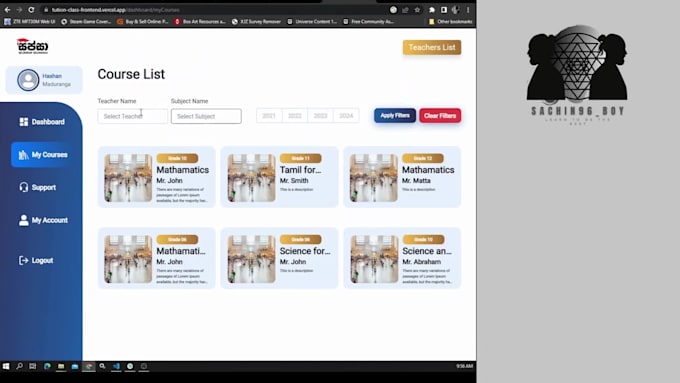Open Mr. Smith's Tamil course thumbnail
This screenshot has width=680, height=383.
tap(251, 178)
